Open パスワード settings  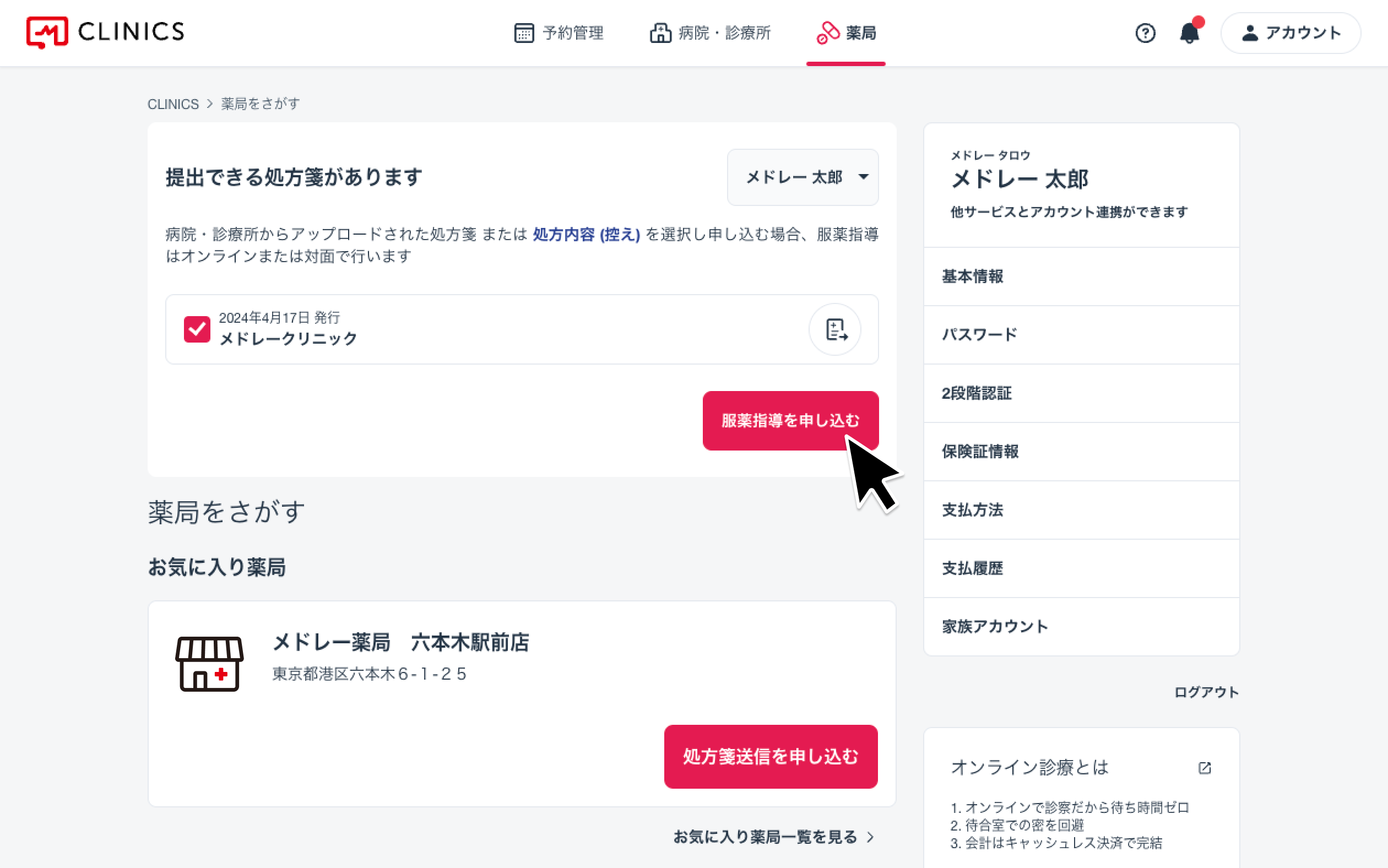(1081, 335)
